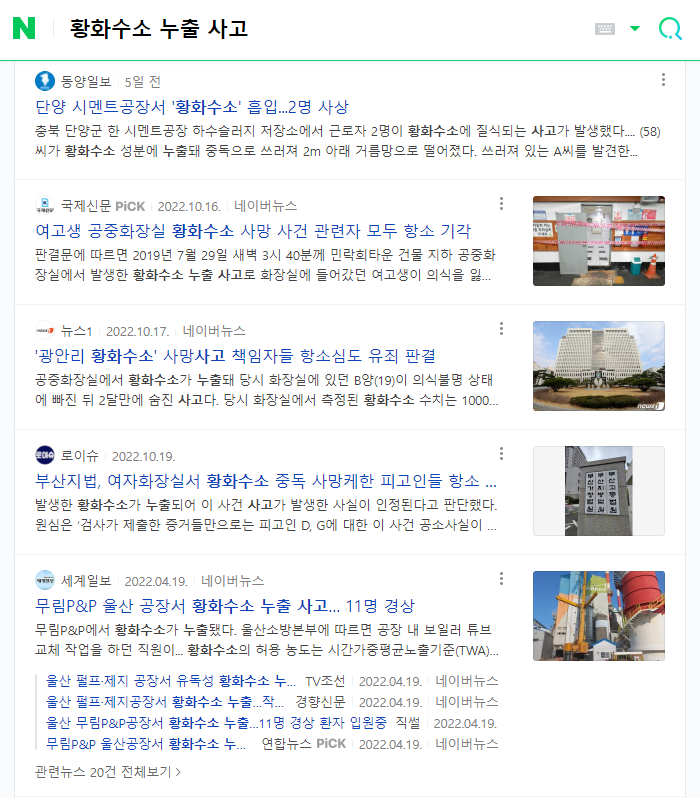This screenshot has width=700, height=798.
Task: Open related article 울산 펄프·제지 공장서 유독성 황화수소
Action: [x=171, y=681]
